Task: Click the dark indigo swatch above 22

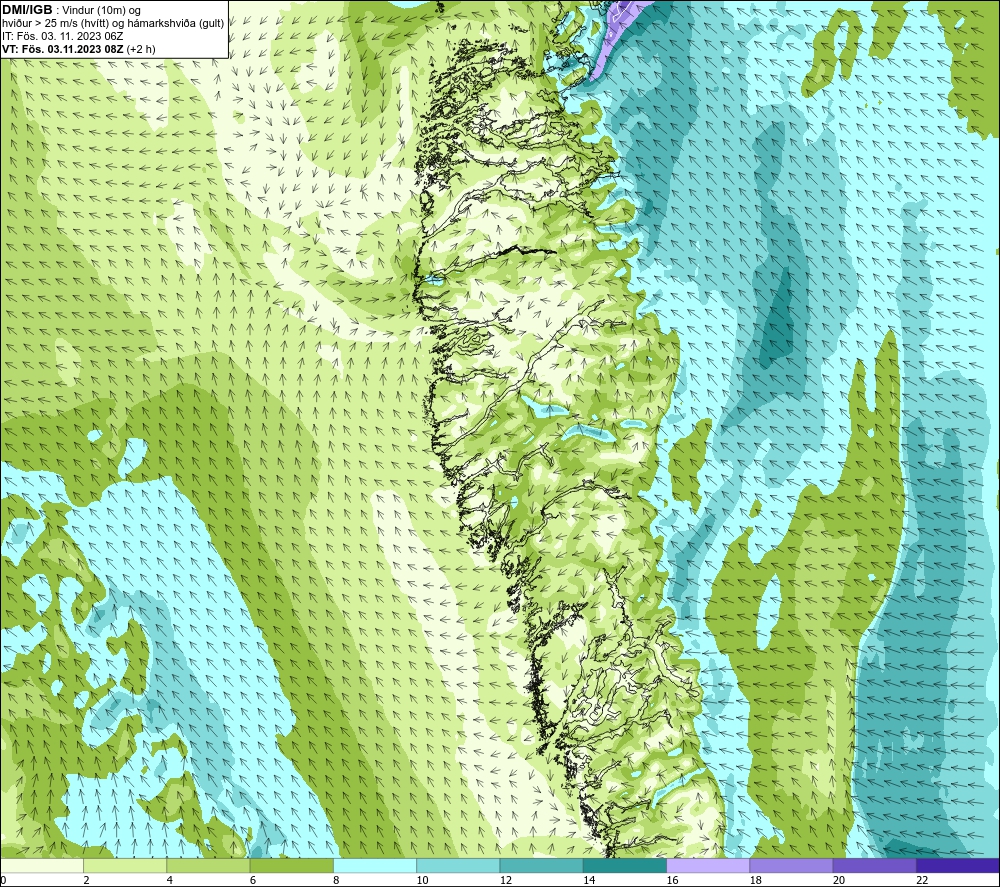Action: 958,865
